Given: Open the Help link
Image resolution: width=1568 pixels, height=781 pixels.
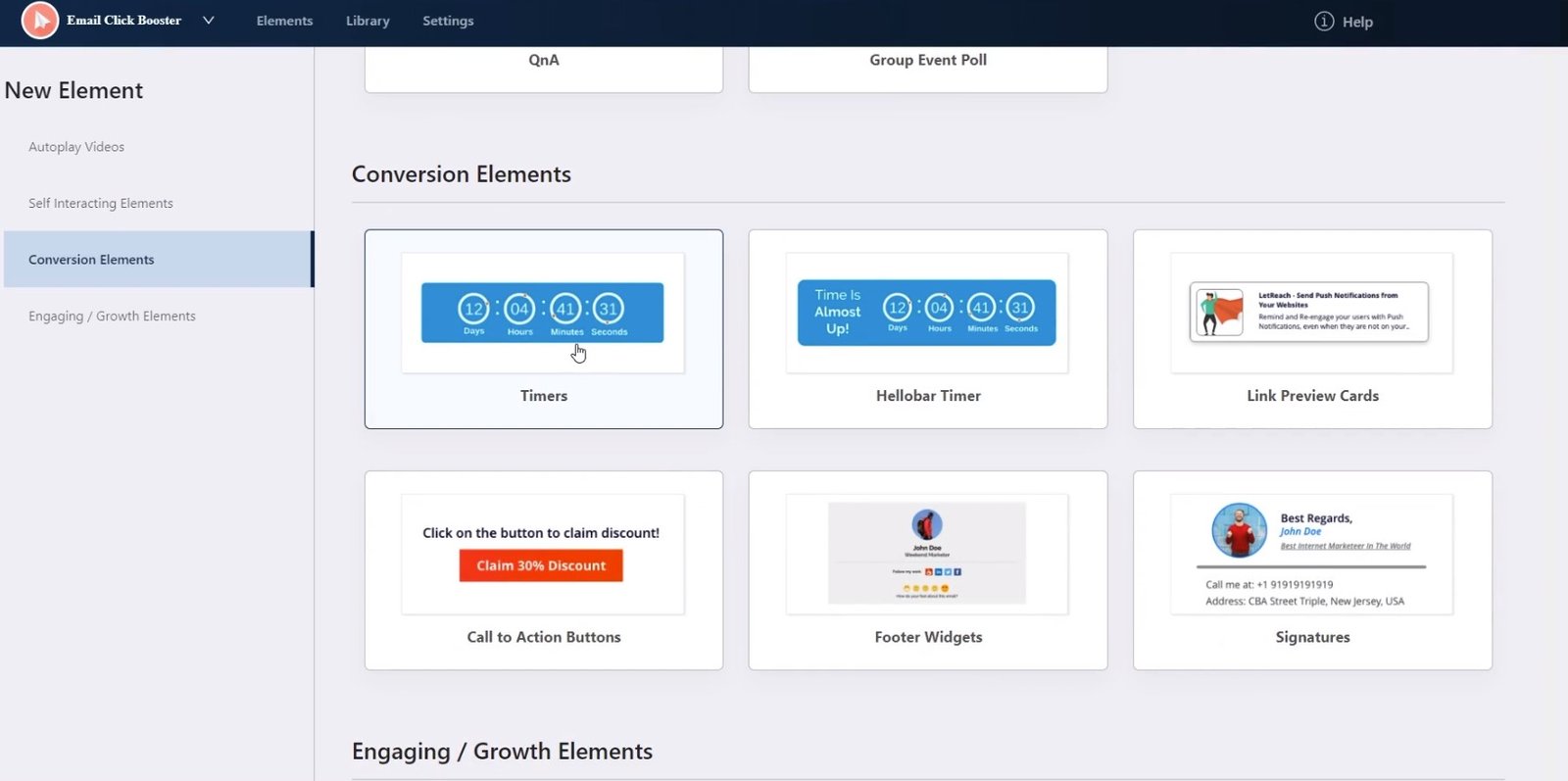Looking at the screenshot, I should click(1357, 22).
